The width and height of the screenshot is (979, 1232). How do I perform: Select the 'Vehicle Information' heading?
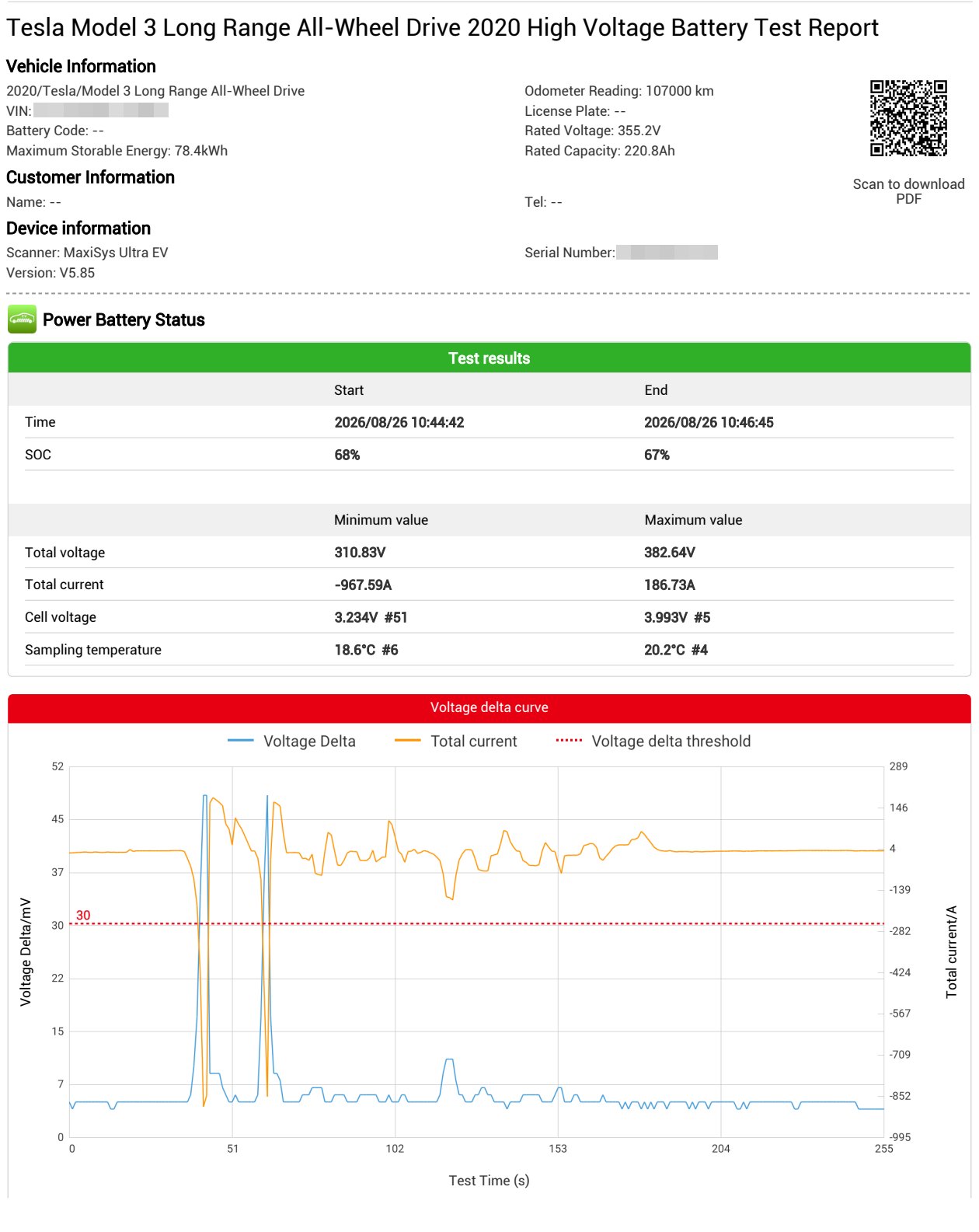coord(81,66)
